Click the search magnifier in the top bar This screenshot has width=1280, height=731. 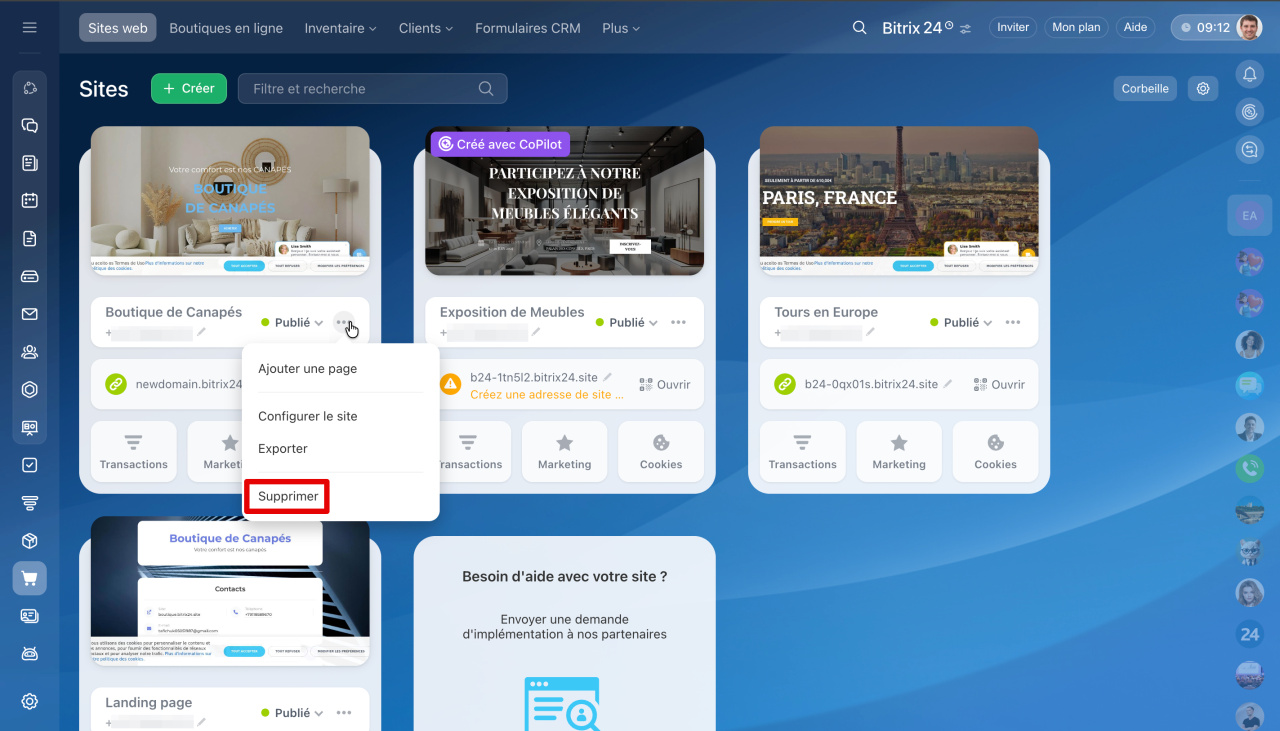coord(859,28)
